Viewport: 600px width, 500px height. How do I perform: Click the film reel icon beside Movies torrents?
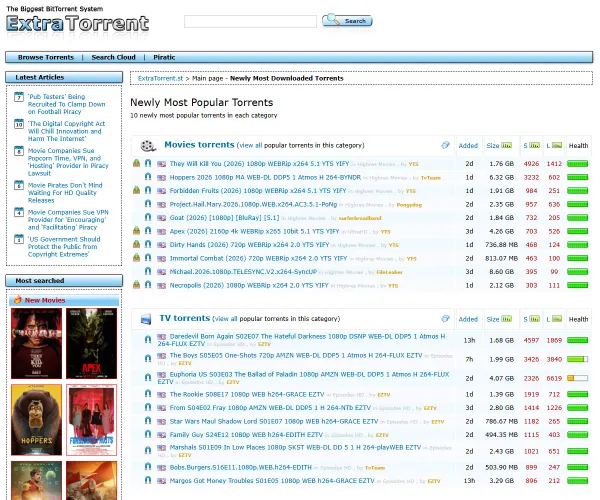click(148, 146)
